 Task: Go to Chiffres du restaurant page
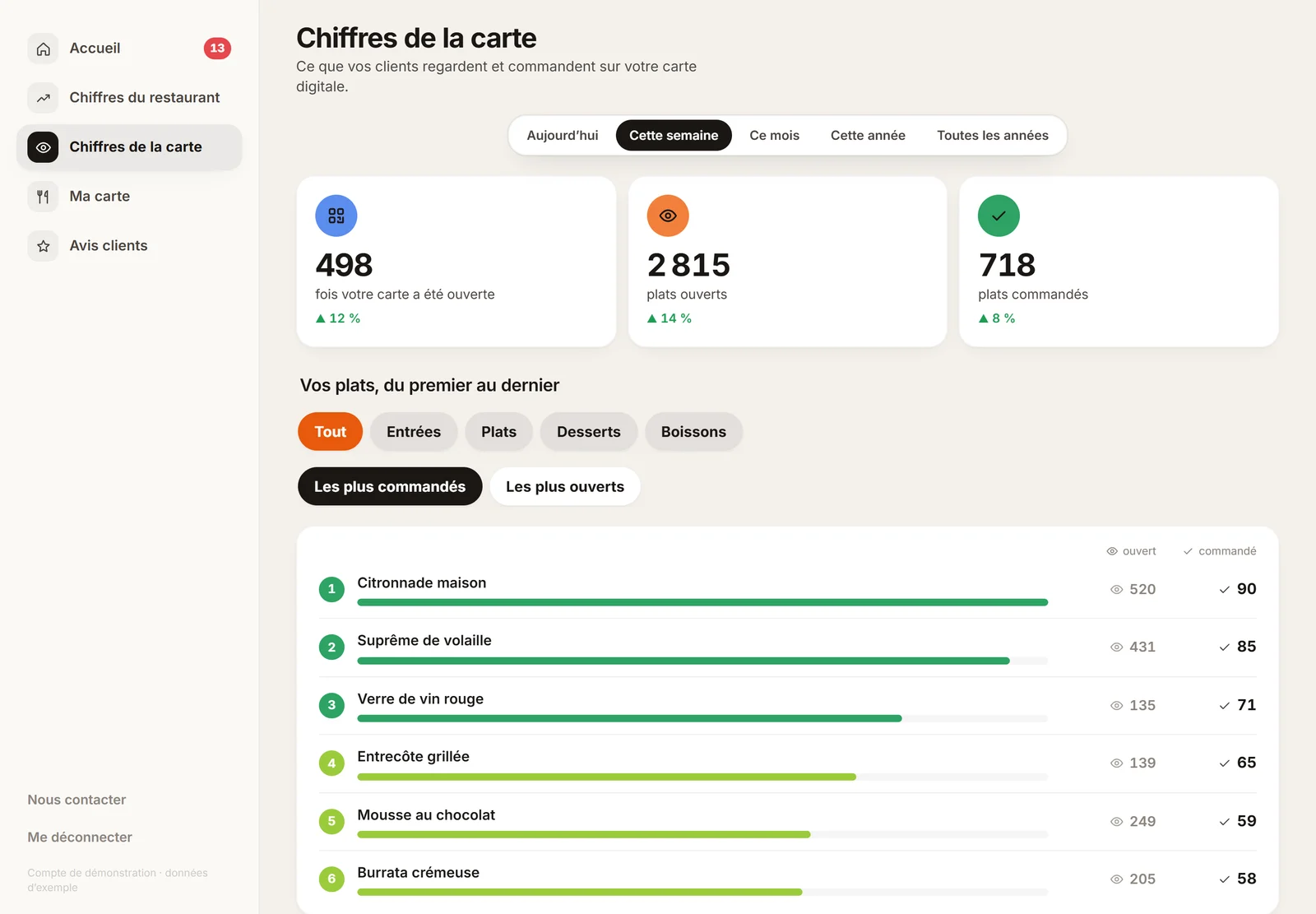point(129,98)
